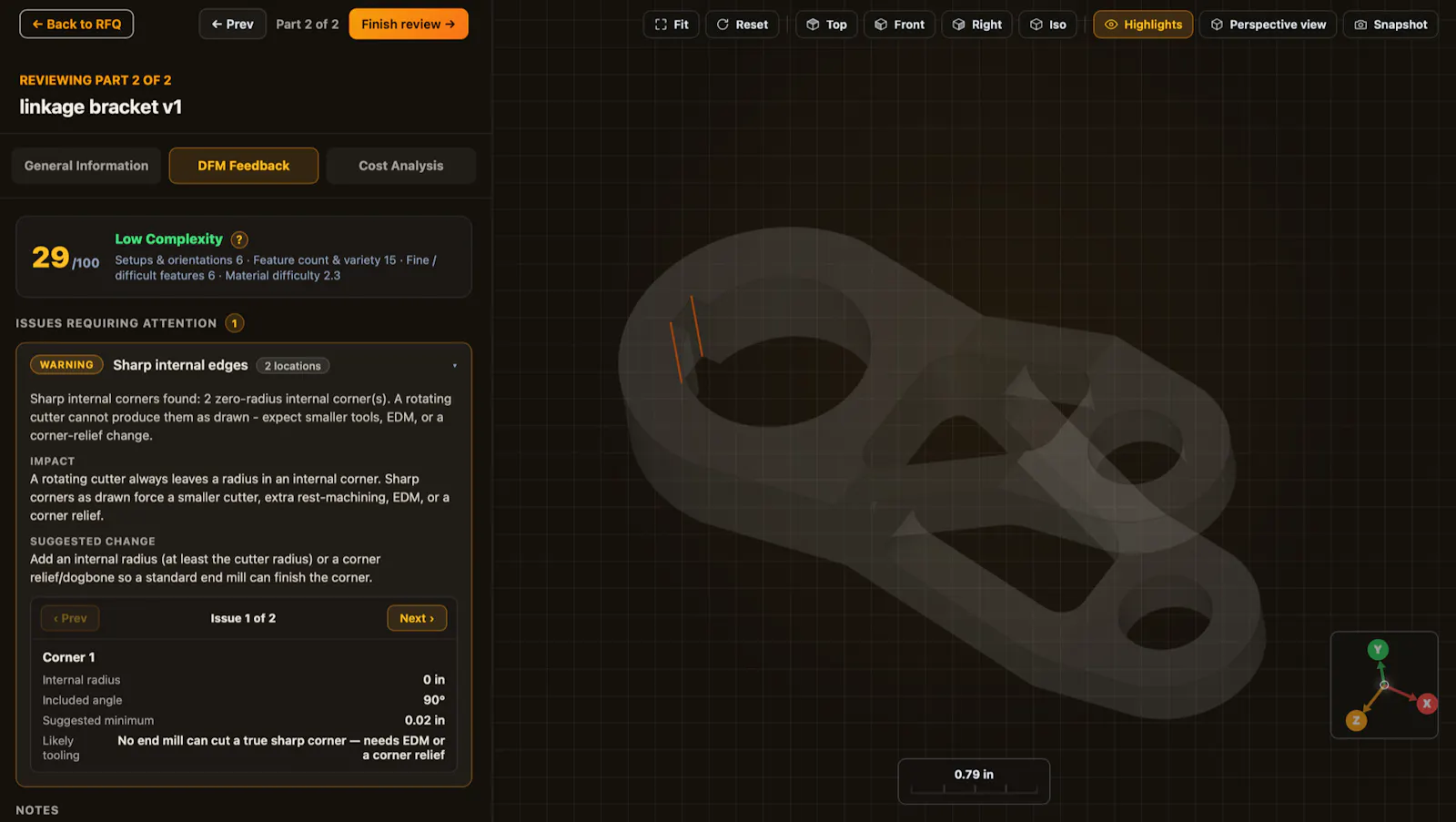Click the Fit view button
Screen dimensions: 1456x822
coord(671,25)
